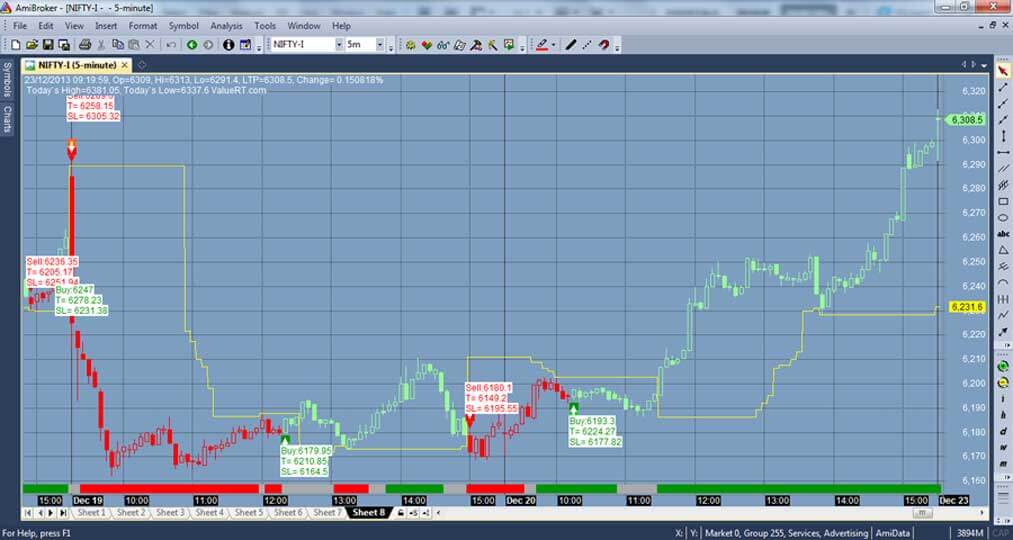Select the dotted line style icon
Viewport: 1013px width, 540px height.
[x=587, y=45]
